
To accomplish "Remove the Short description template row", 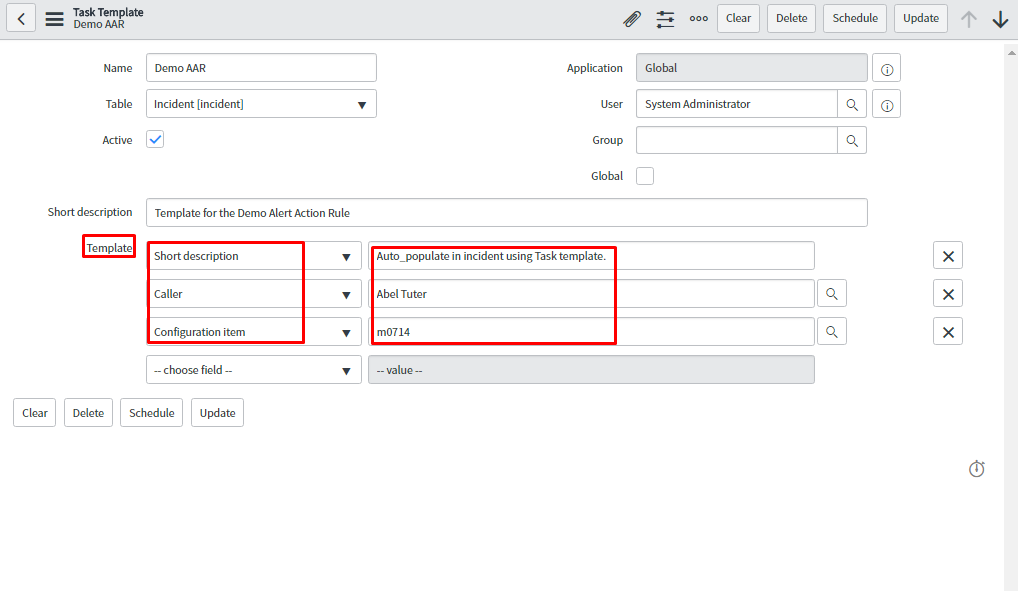I will pyautogui.click(x=948, y=256).
